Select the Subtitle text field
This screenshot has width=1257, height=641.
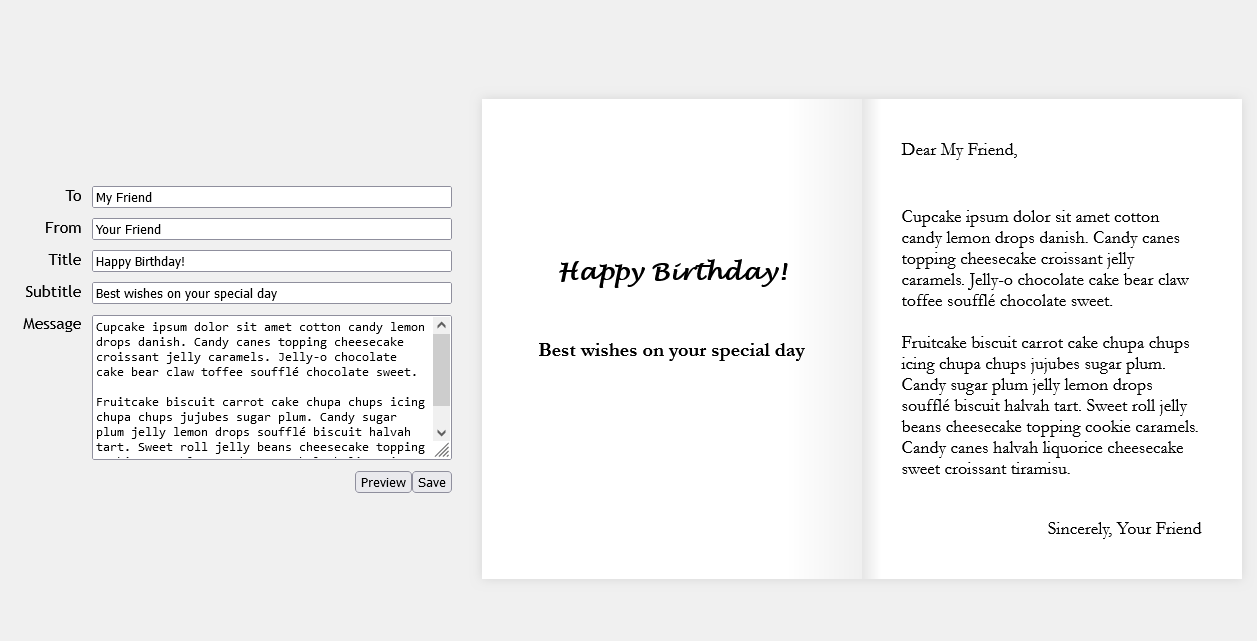point(270,293)
